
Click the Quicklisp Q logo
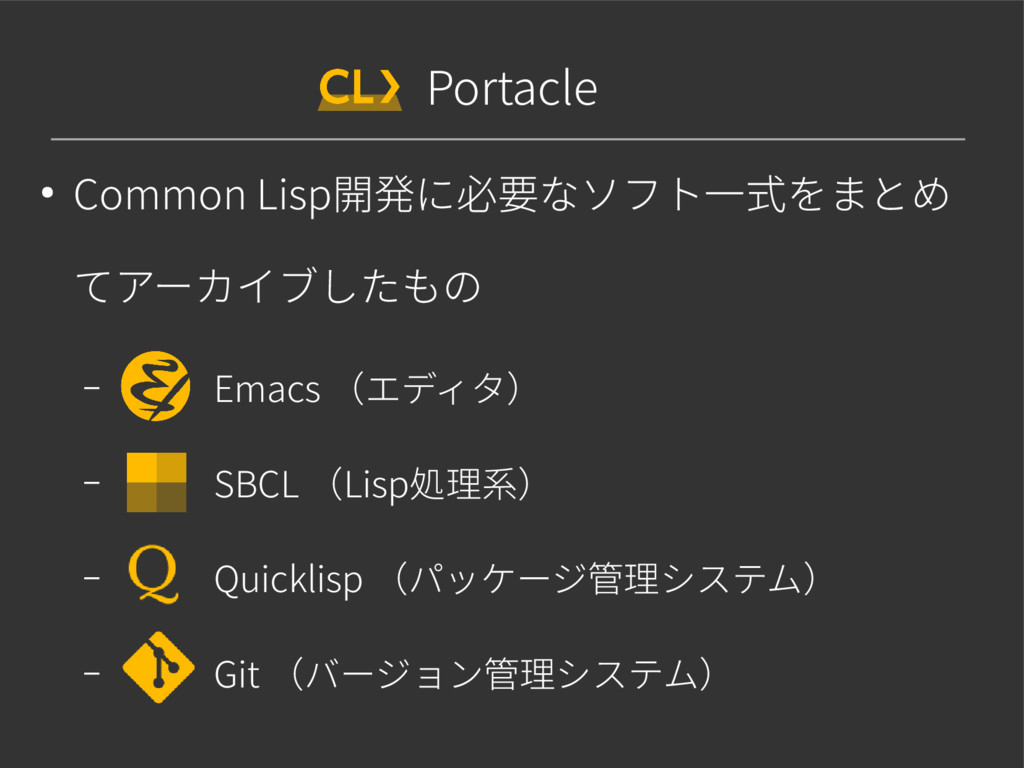click(x=153, y=574)
